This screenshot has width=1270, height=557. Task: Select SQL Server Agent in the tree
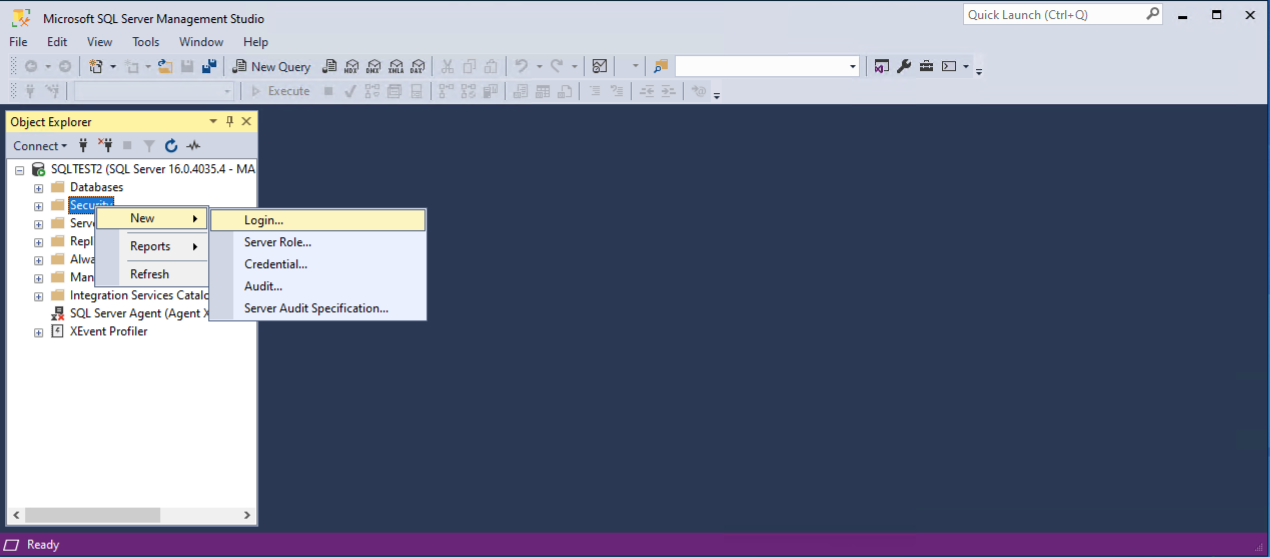pyautogui.click(x=140, y=313)
